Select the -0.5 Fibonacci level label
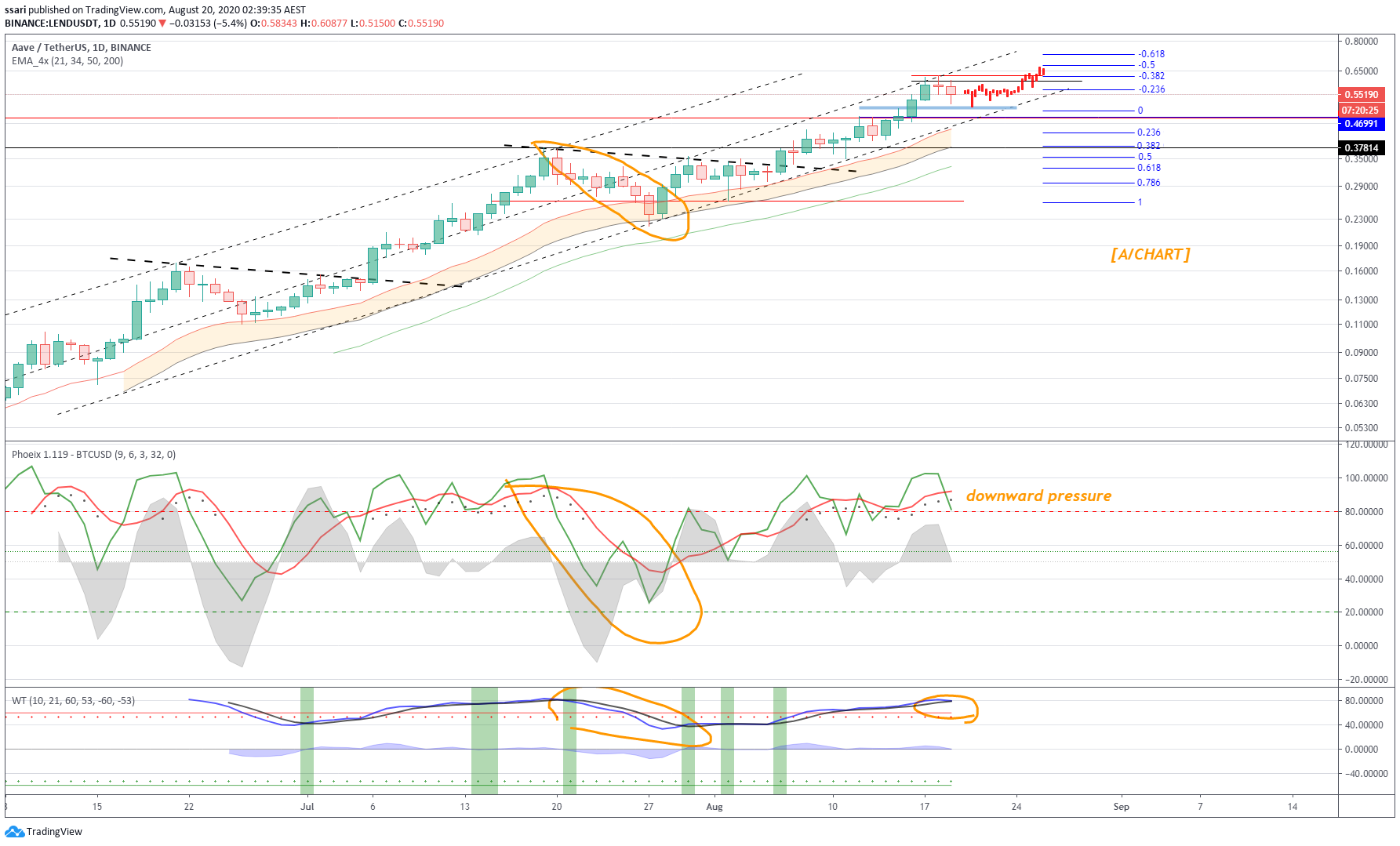The height and width of the screenshot is (846, 1400). (x=1147, y=65)
